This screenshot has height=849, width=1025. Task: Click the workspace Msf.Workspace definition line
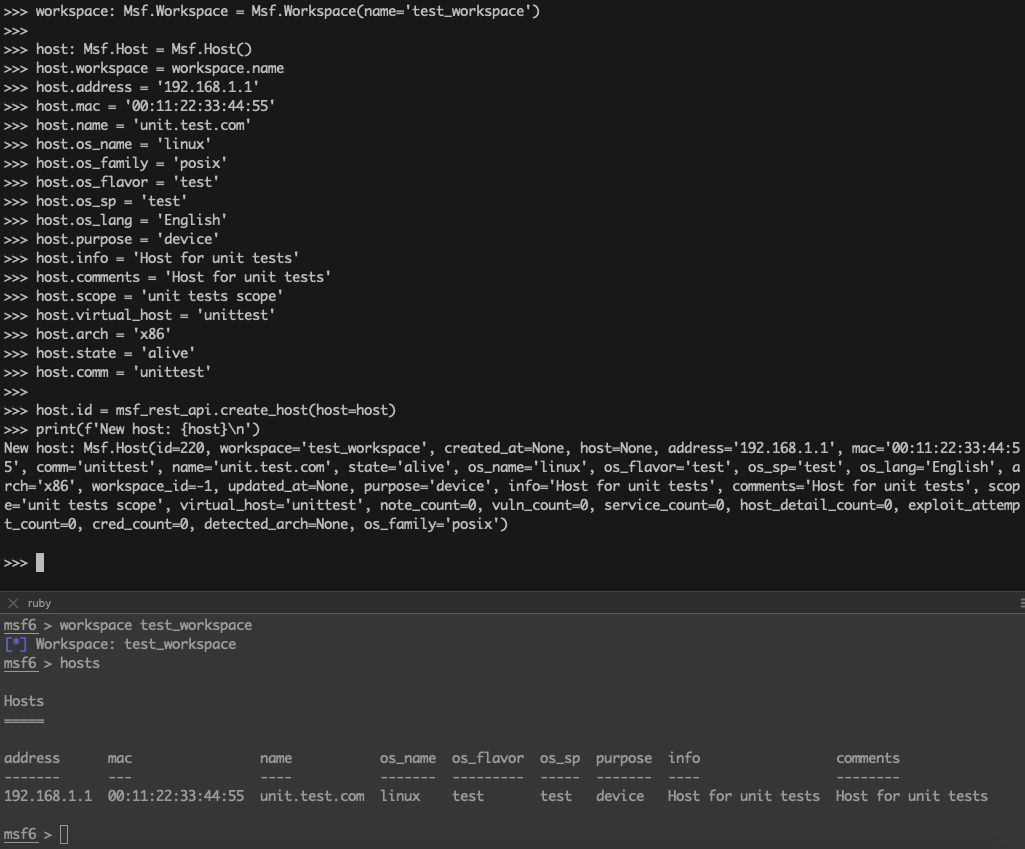(x=272, y=11)
